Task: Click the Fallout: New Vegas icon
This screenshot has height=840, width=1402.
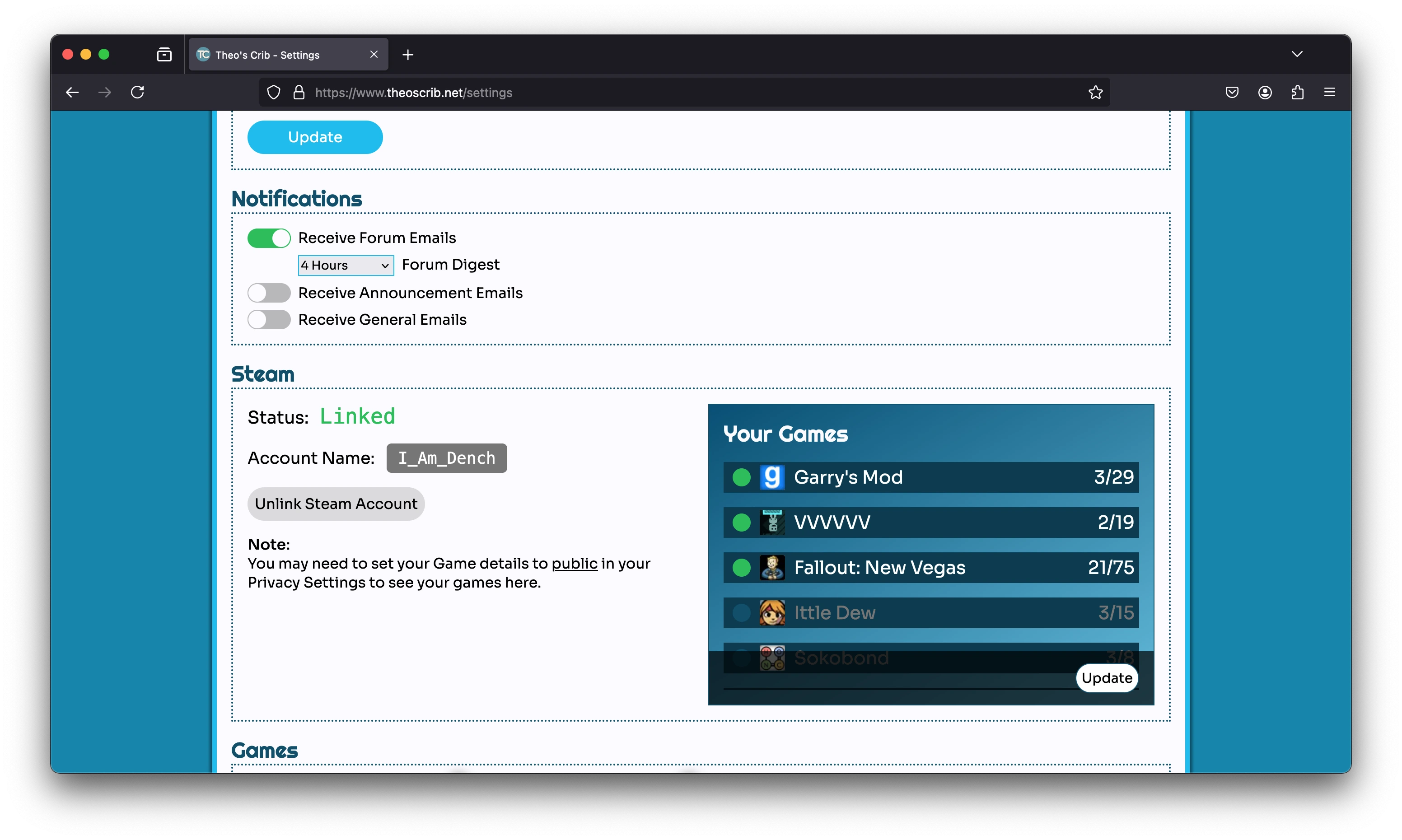Action: pos(771,567)
